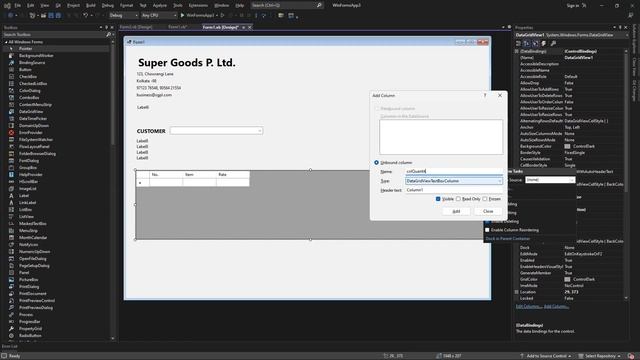Toggle the Visible checkbox in Add Column
Image resolution: width=640 pixels, height=360 pixels.
438,199
